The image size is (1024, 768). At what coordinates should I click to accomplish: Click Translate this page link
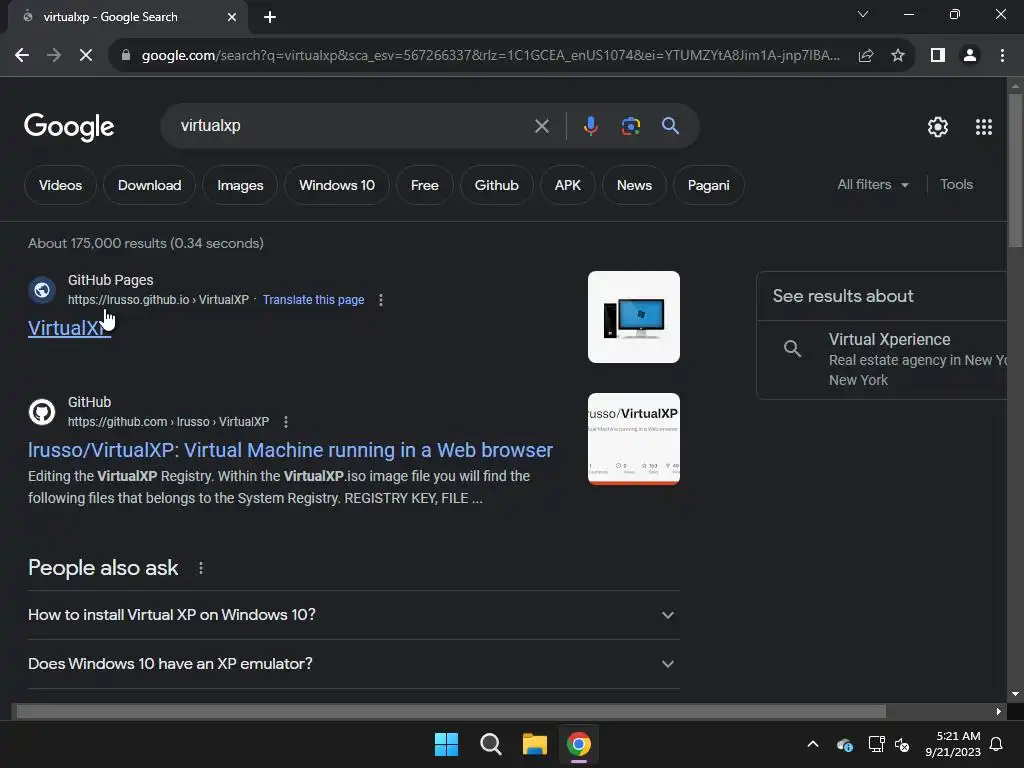click(313, 300)
